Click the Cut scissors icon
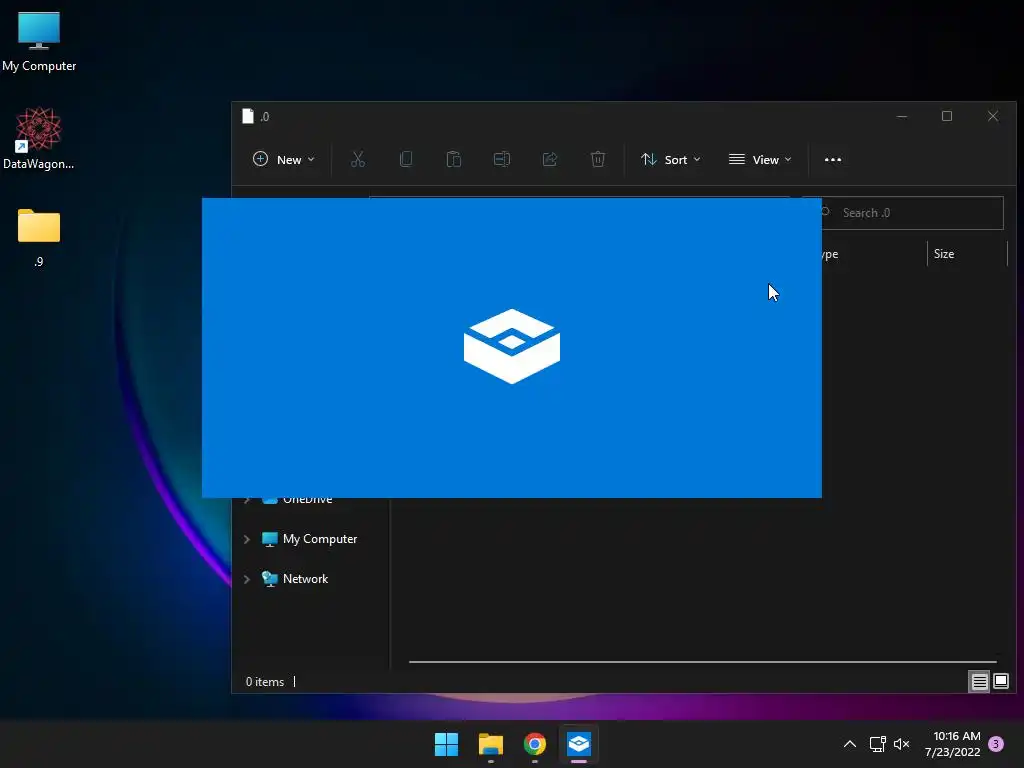Screen dimensions: 1024x768 (358, 159)
